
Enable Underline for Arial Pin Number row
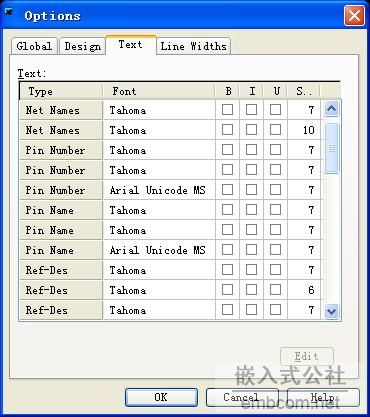[275, 190]
